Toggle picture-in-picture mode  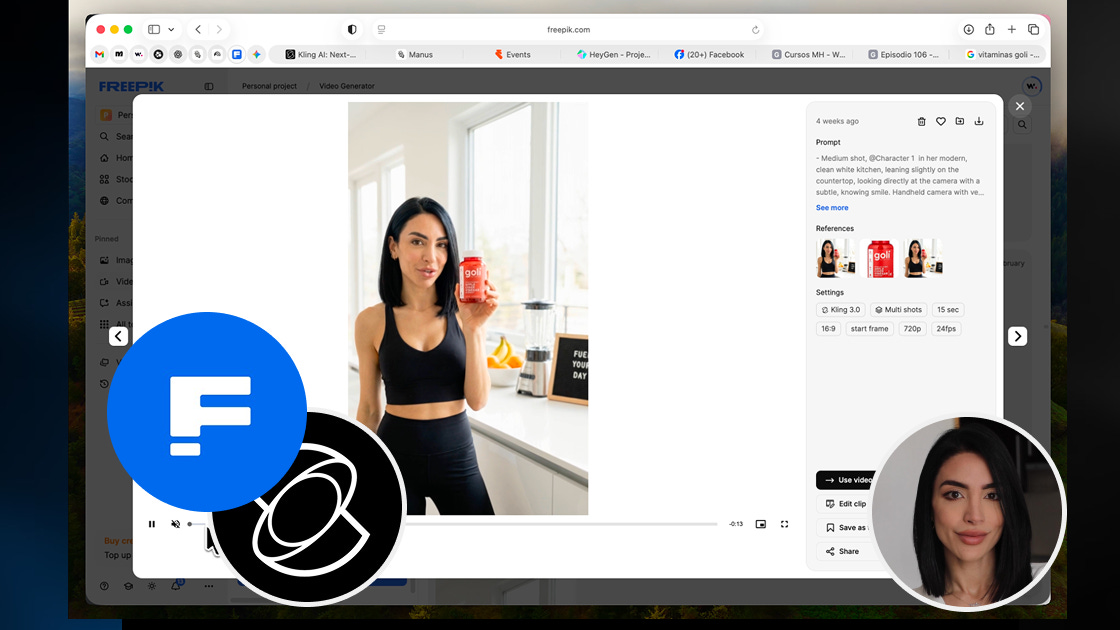(761, 524)
